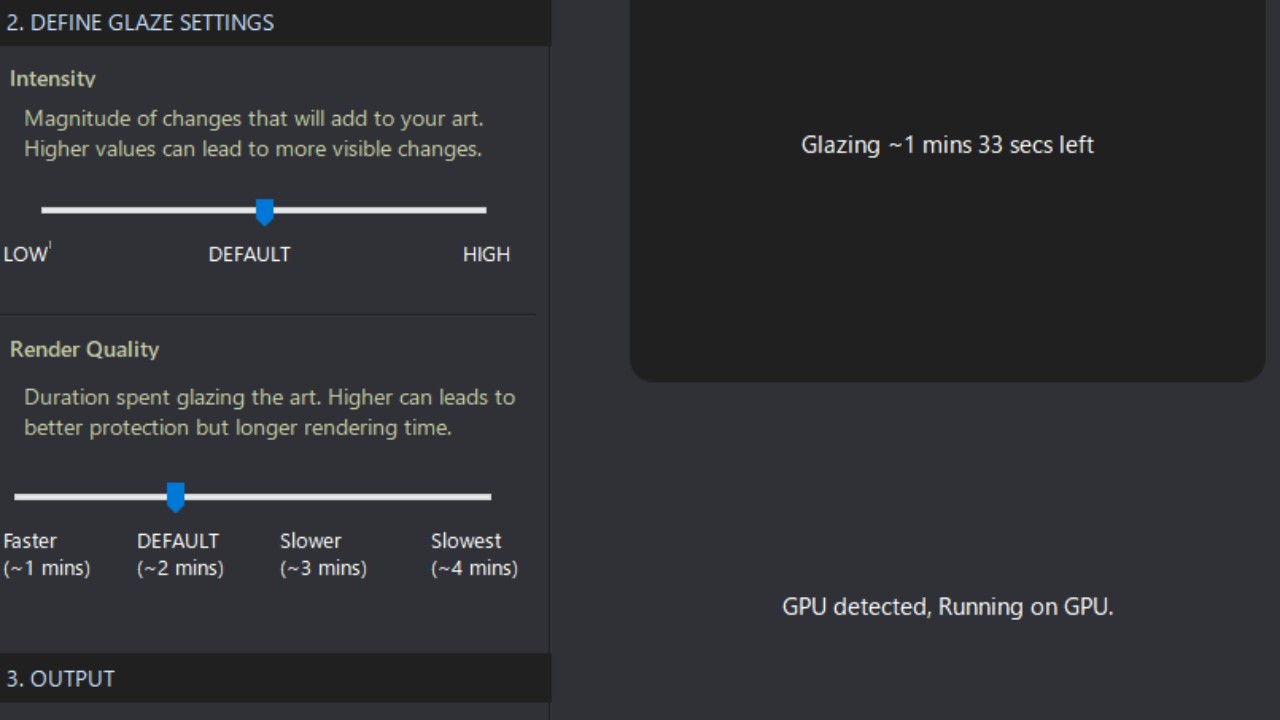This screenshot has height=720, width=1280.
Task: Click the Render Quality heading
Action: tap(84, 349)
